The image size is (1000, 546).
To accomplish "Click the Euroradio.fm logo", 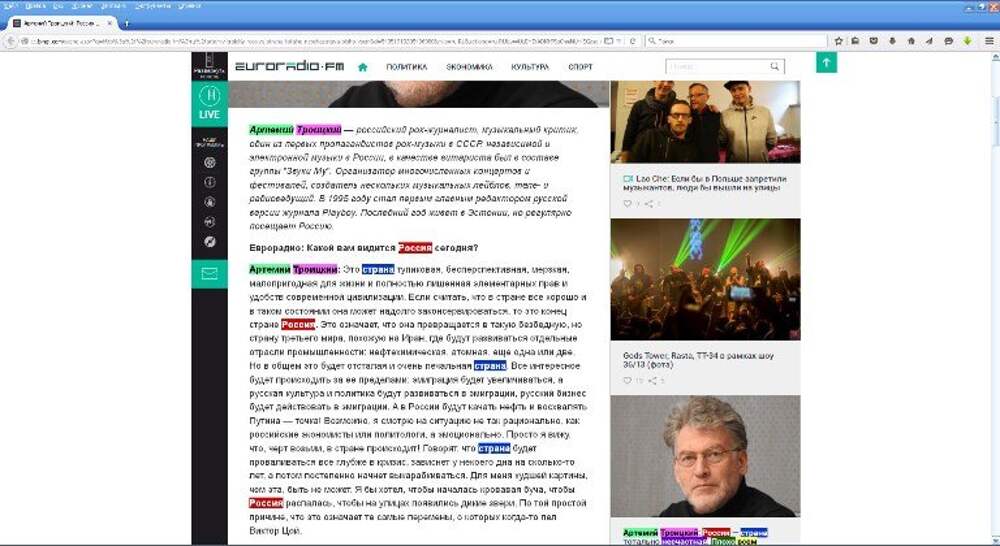I will (x=289, y=67).
